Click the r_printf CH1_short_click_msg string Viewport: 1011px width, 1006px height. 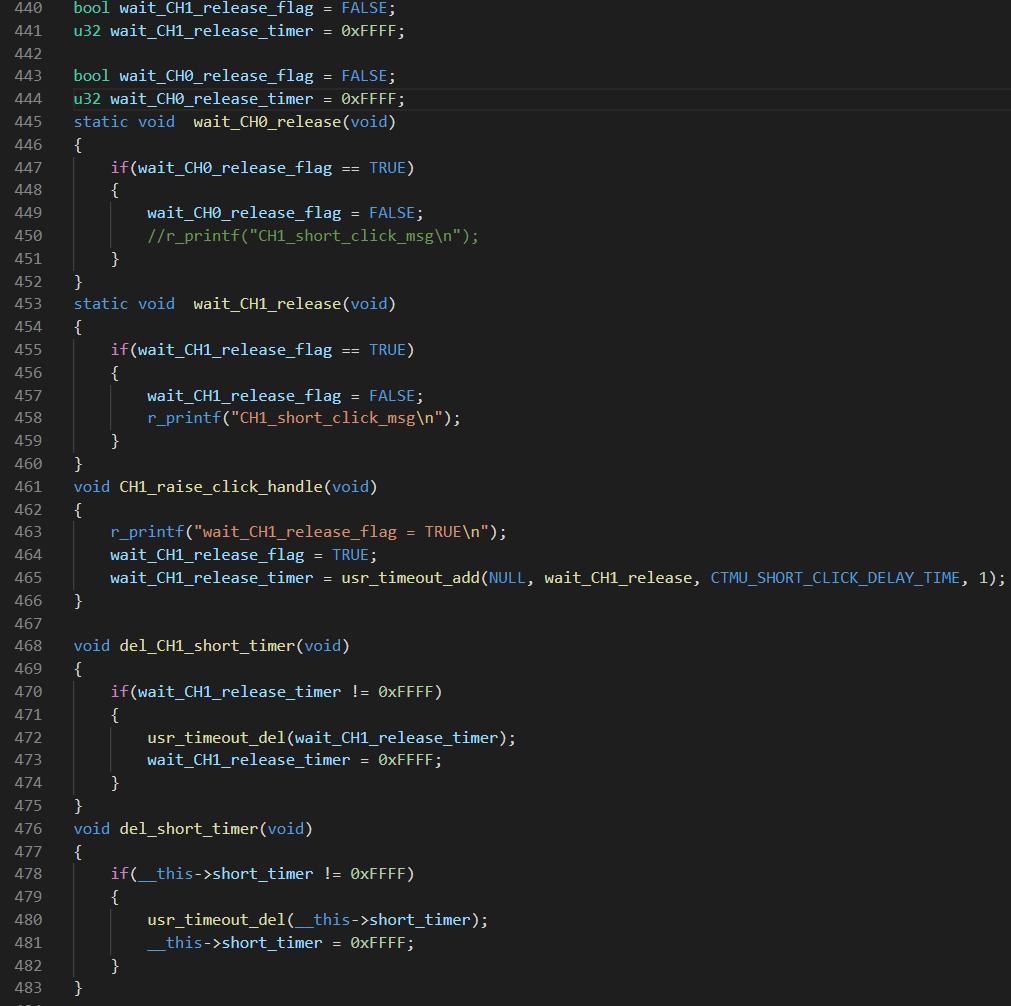(337, 419)
